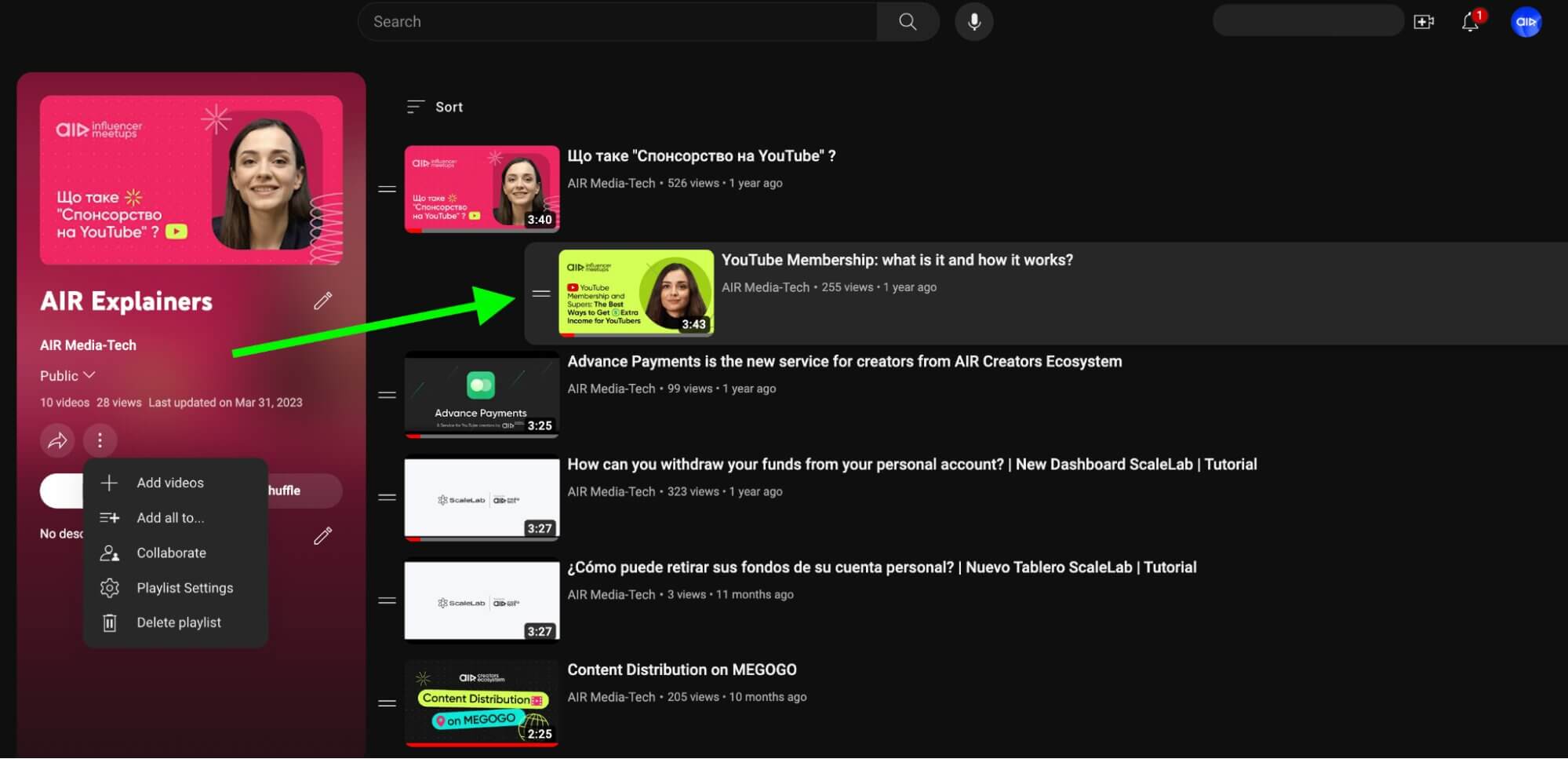Open How can you withdraw your funds title
Screen dimensions: 1568x759
(912, 465)
